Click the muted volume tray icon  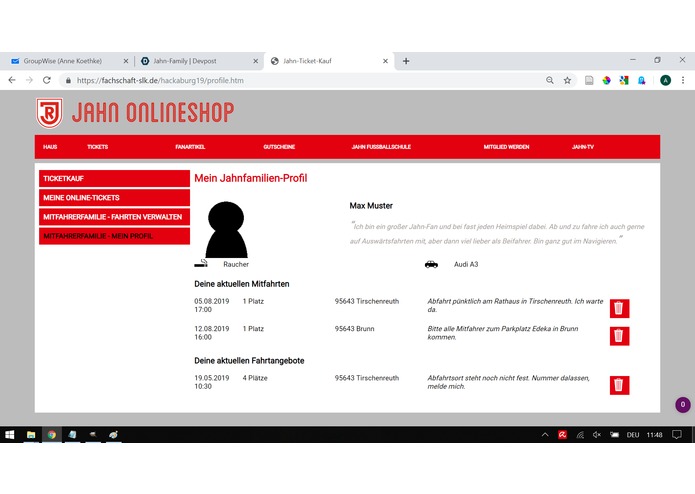pyautogui.click(x=597, y=435)
